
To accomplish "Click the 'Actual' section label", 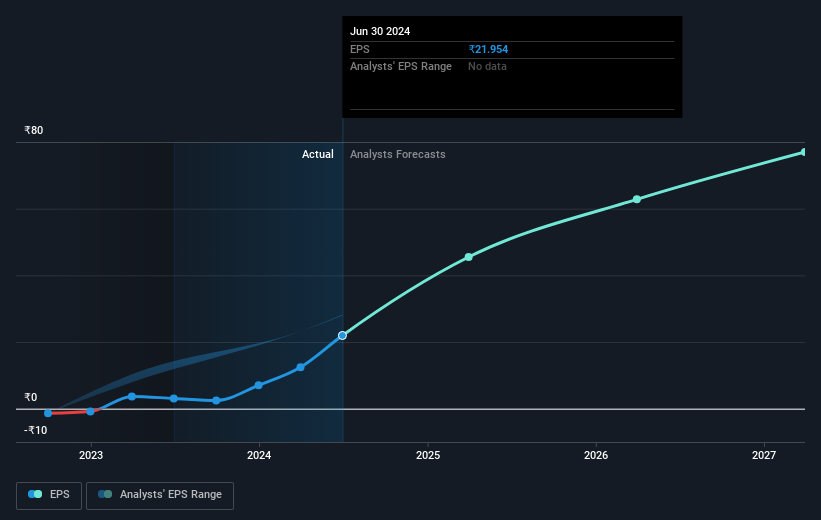I will point(317,154).
